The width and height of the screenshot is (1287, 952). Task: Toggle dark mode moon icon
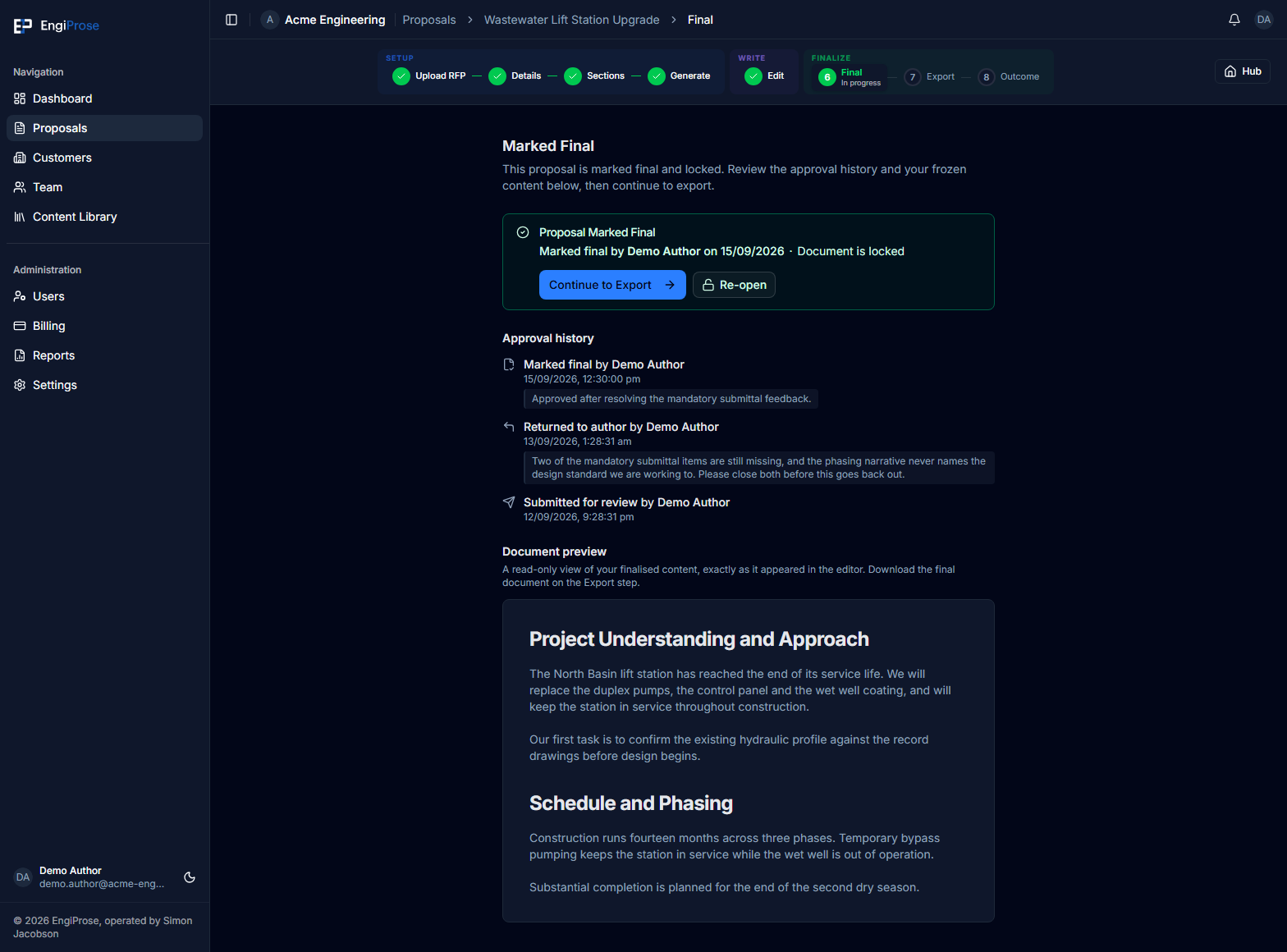click(190, 877)
